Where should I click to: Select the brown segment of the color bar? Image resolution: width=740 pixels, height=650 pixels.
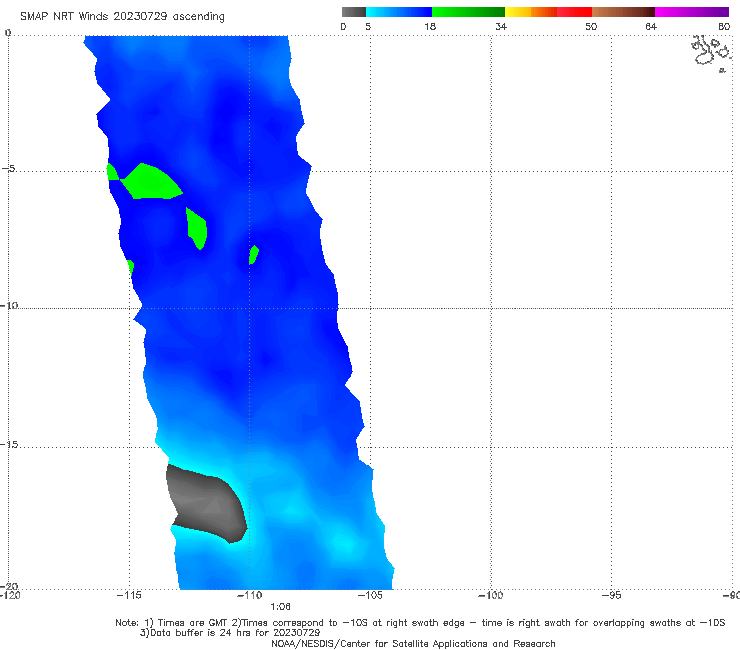(x=623, y=12)
